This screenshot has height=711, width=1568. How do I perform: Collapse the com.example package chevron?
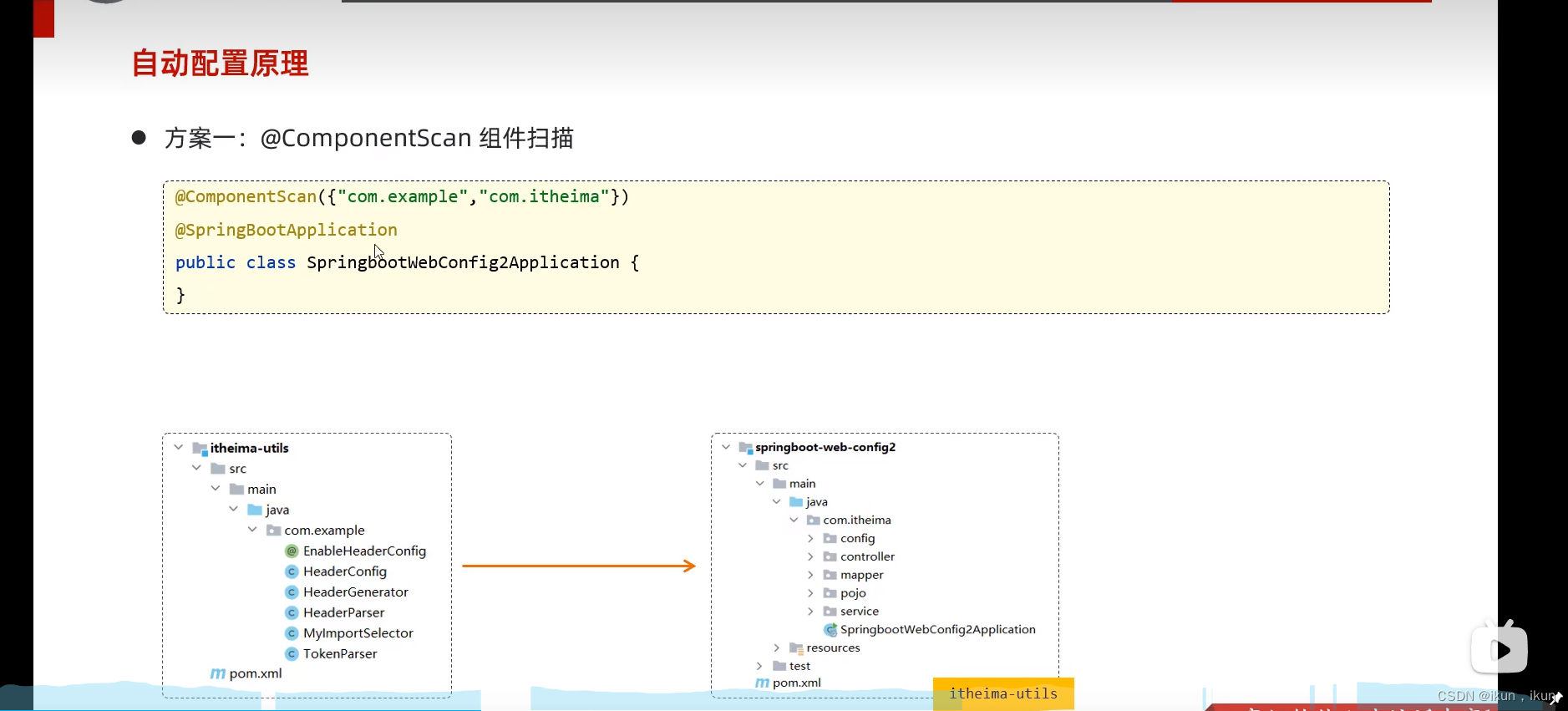coord(252,530)
